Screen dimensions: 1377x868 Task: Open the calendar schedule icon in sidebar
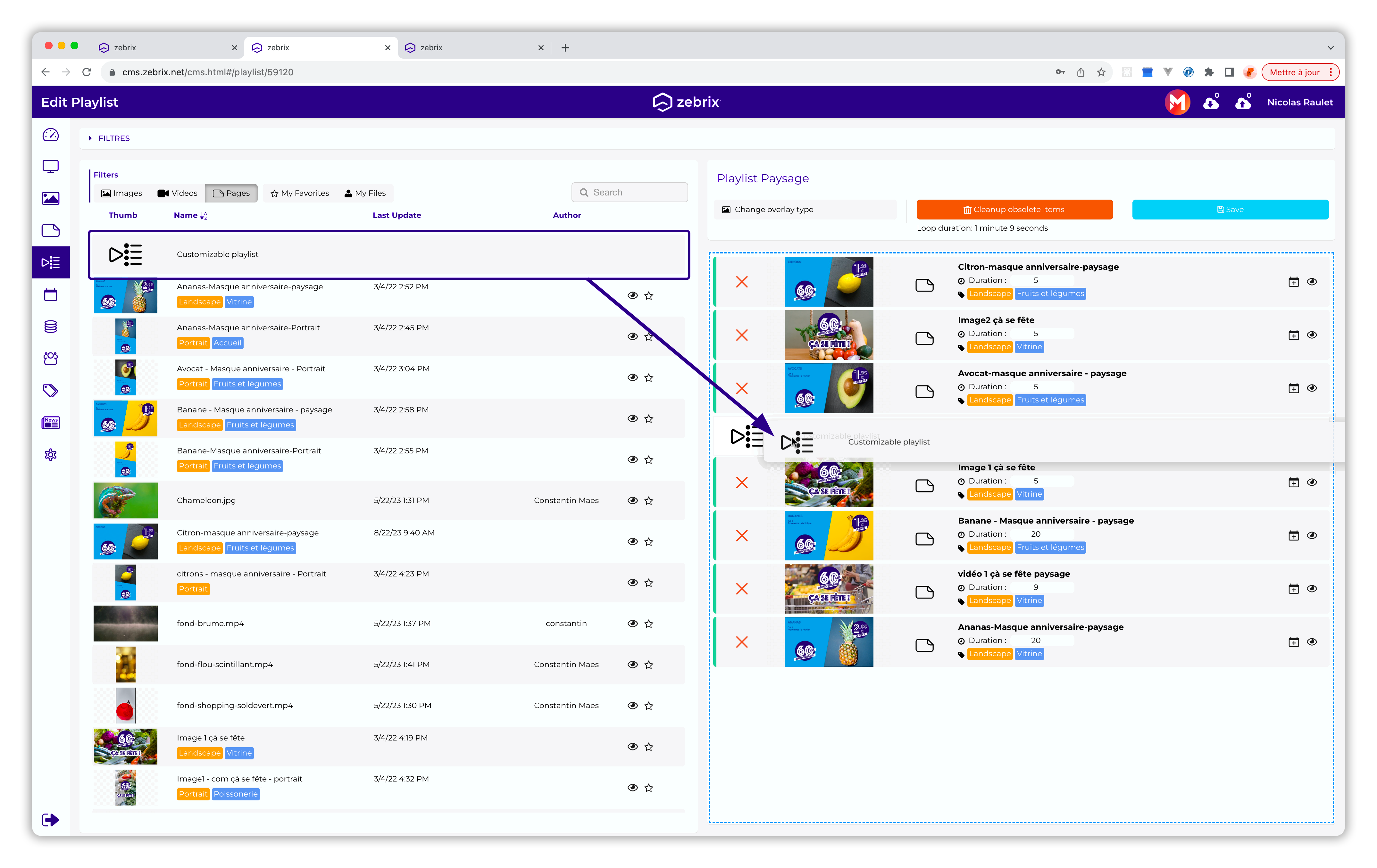tap(50, 294)
